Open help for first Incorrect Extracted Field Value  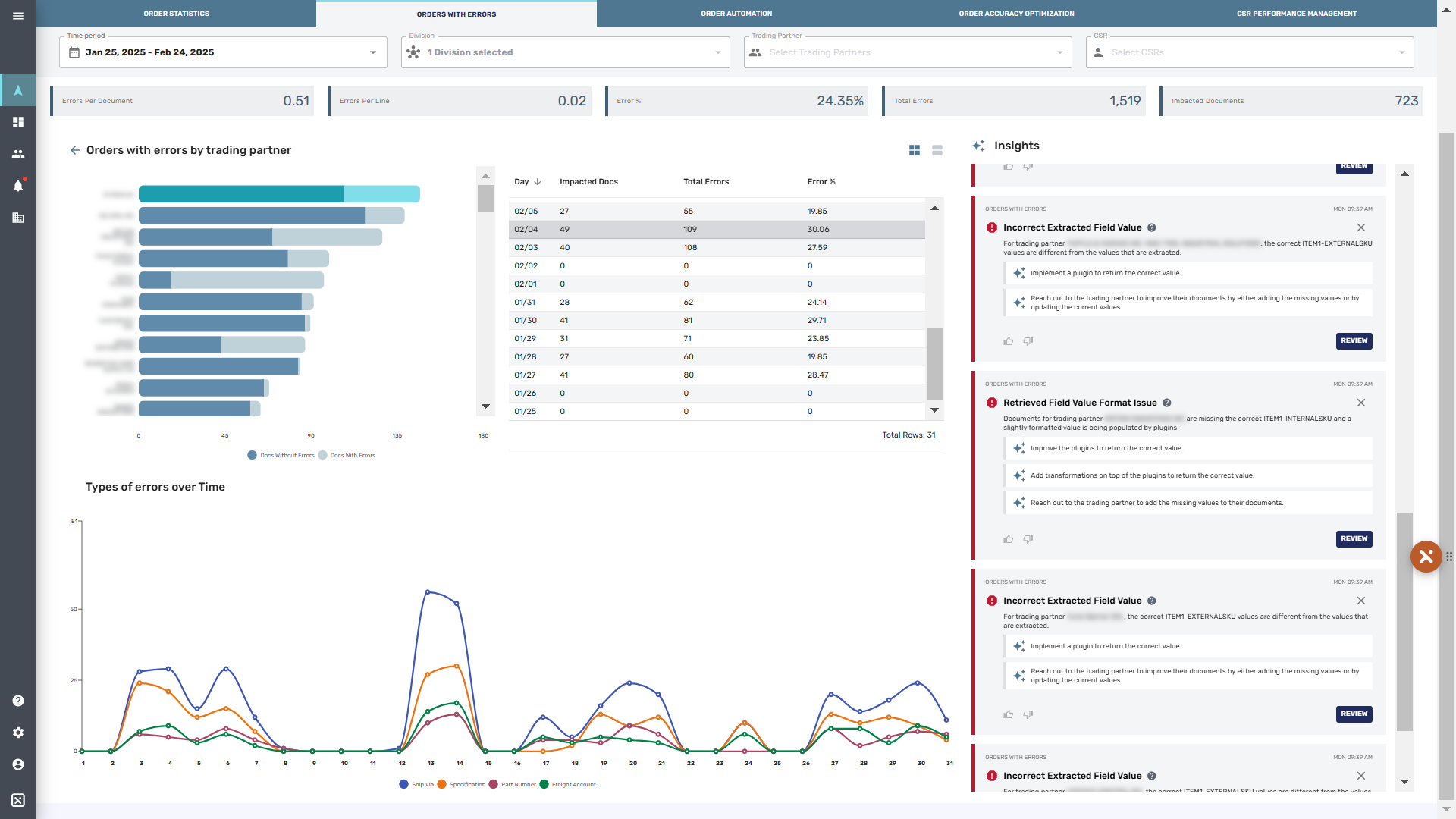click(x=1152, y=227)
